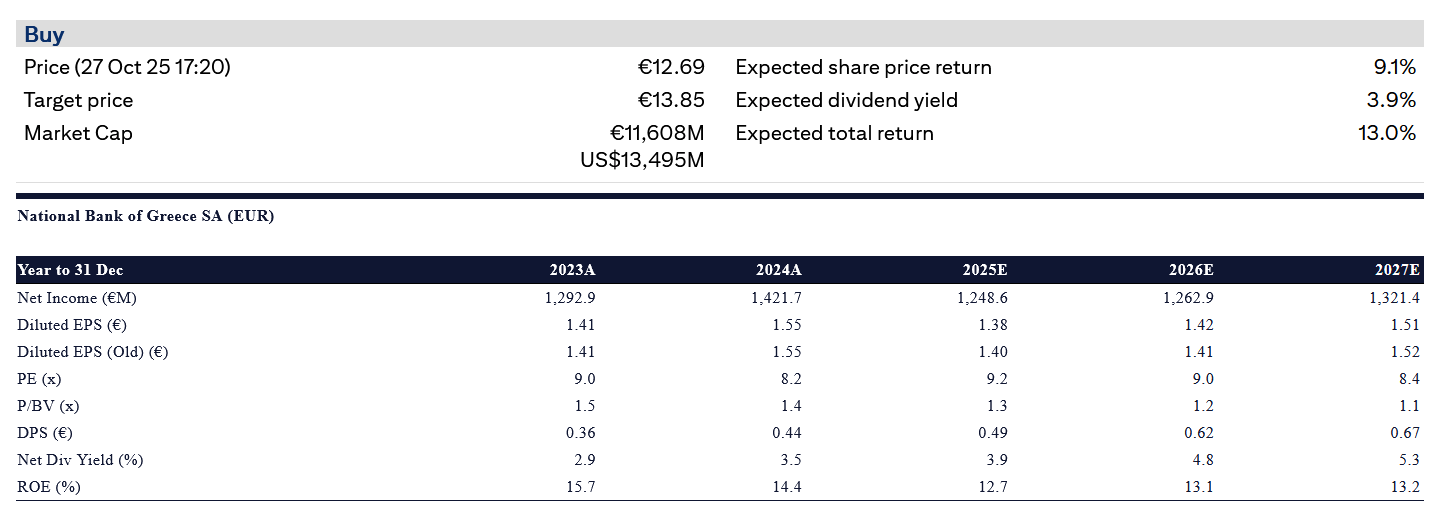Click the 2027E column header
The width and height of the screenshot is (1441, 528).
[1397, 270]
